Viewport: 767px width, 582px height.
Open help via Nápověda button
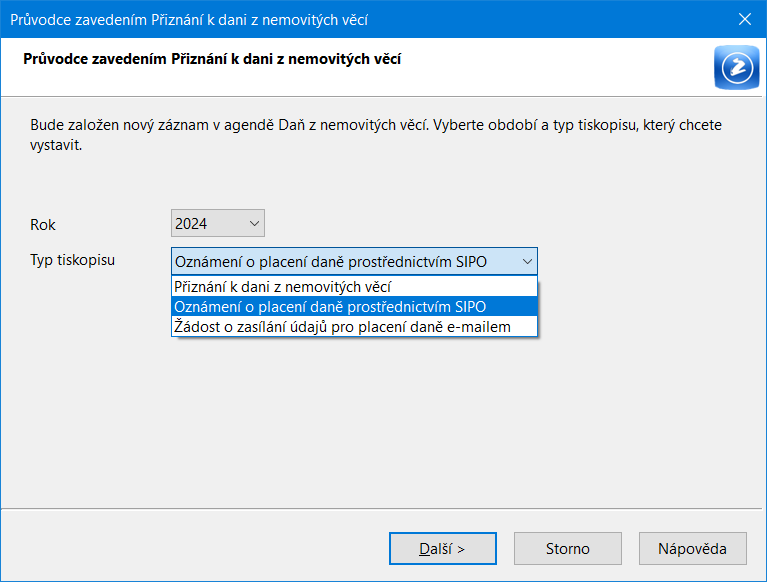pyautogui.click(x=692, y=548)
